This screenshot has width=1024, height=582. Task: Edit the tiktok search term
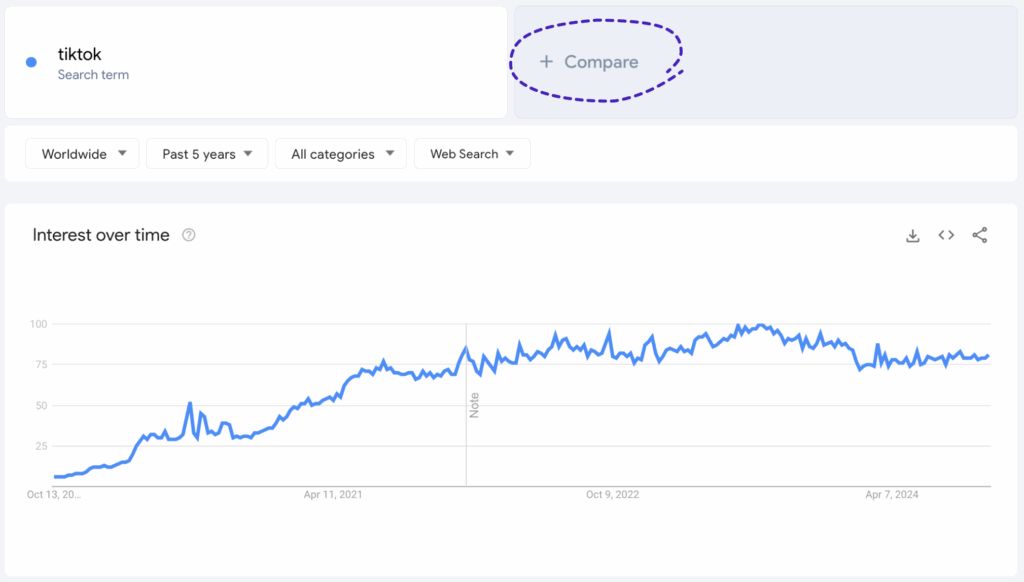256,63
